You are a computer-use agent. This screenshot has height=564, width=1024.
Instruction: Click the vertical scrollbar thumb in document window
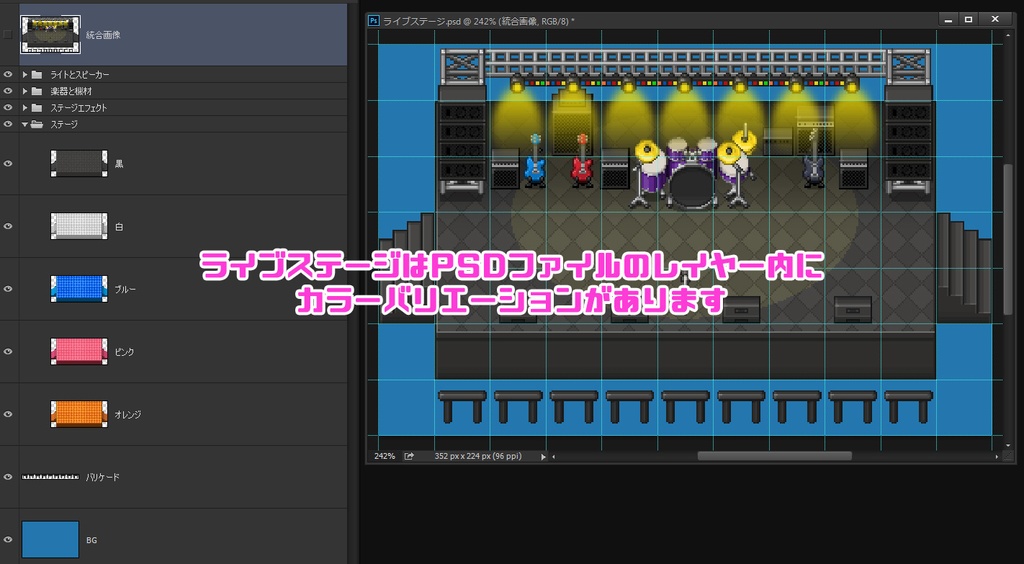click(x=1007, y=238)
